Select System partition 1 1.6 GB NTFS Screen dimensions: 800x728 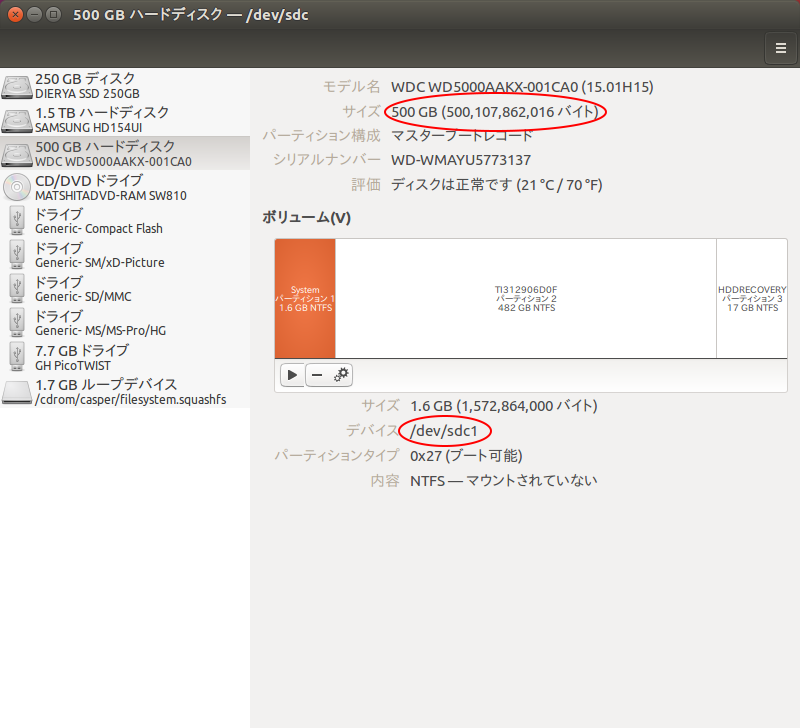[305, 298]
